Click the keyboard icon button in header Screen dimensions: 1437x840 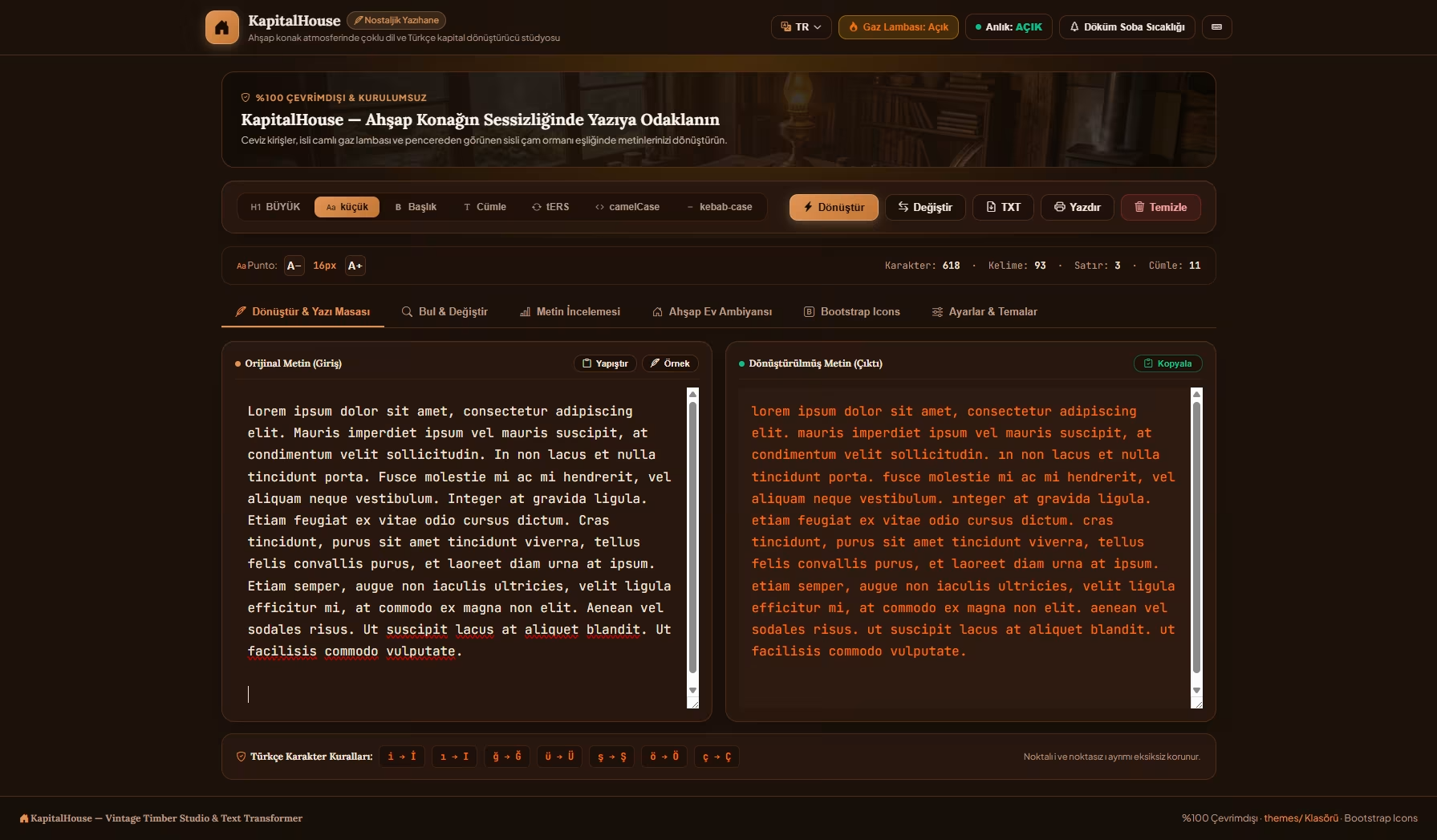pyautogui.click(x=1216, y=27)
